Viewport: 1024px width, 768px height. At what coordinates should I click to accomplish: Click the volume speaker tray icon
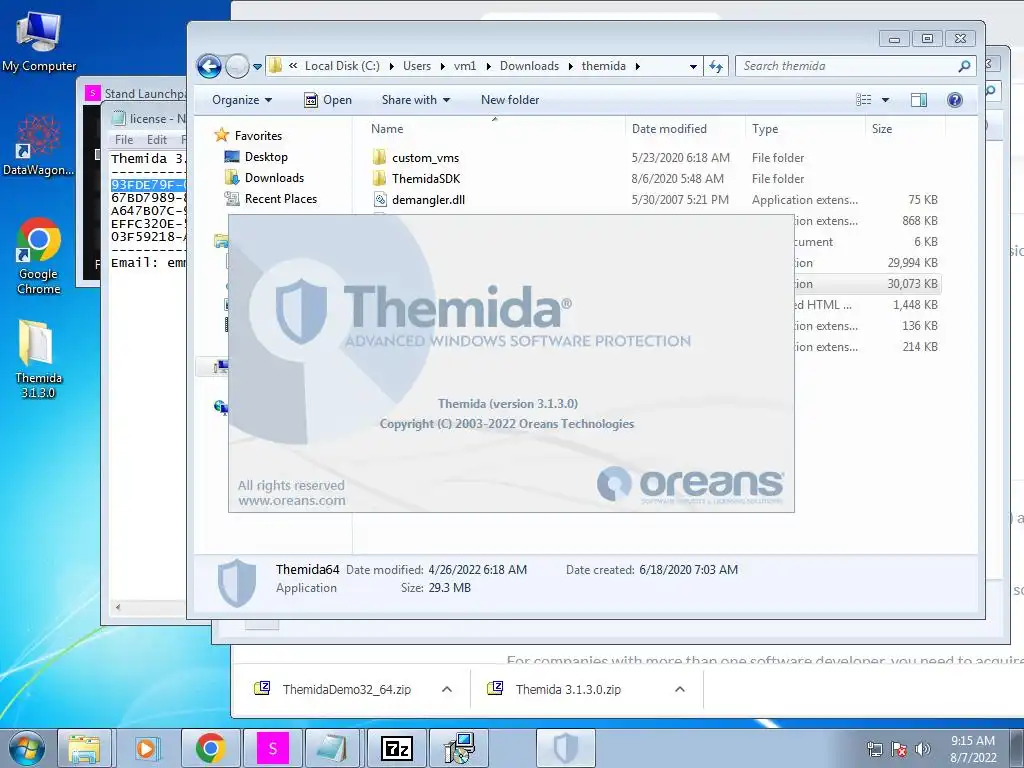pyautogui.click(x=922, y=749)
